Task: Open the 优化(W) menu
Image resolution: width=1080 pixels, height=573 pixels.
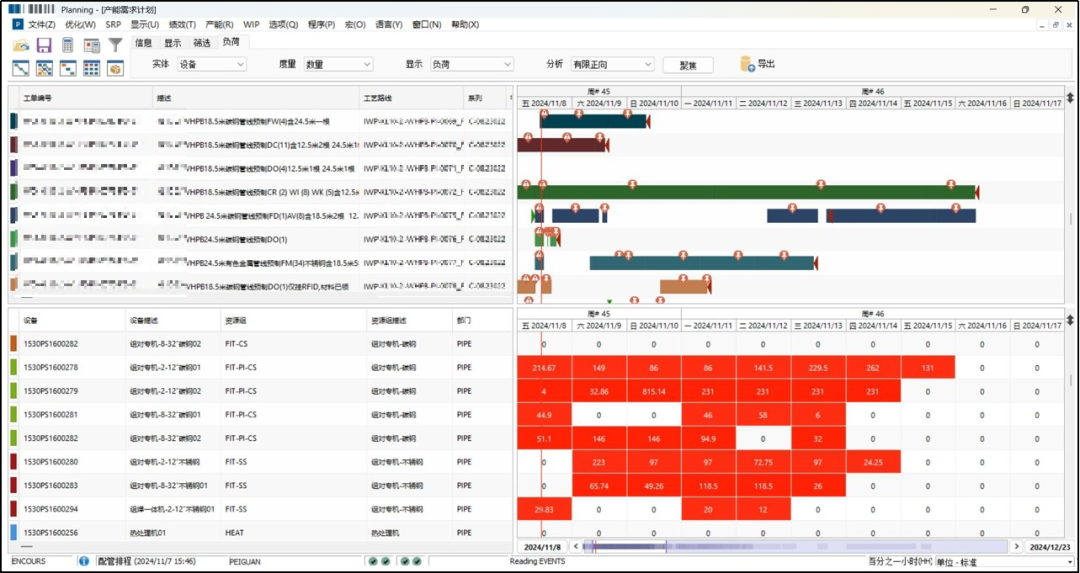Action: (x=80, y=24)
